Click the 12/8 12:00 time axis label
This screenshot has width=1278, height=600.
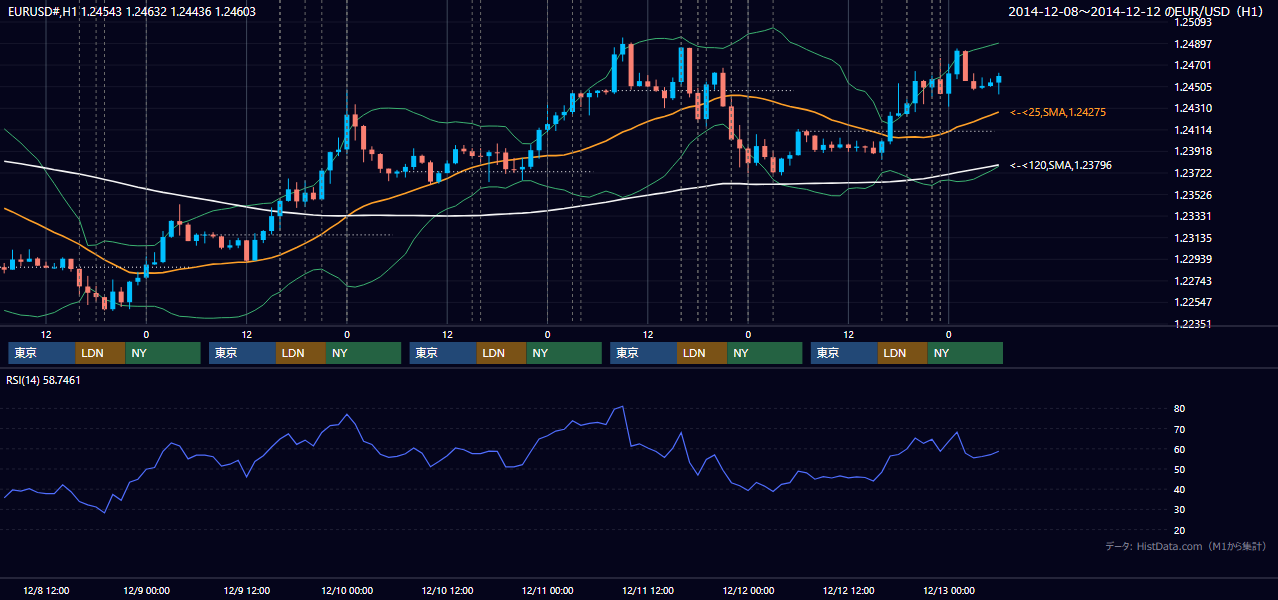point(46,590)
